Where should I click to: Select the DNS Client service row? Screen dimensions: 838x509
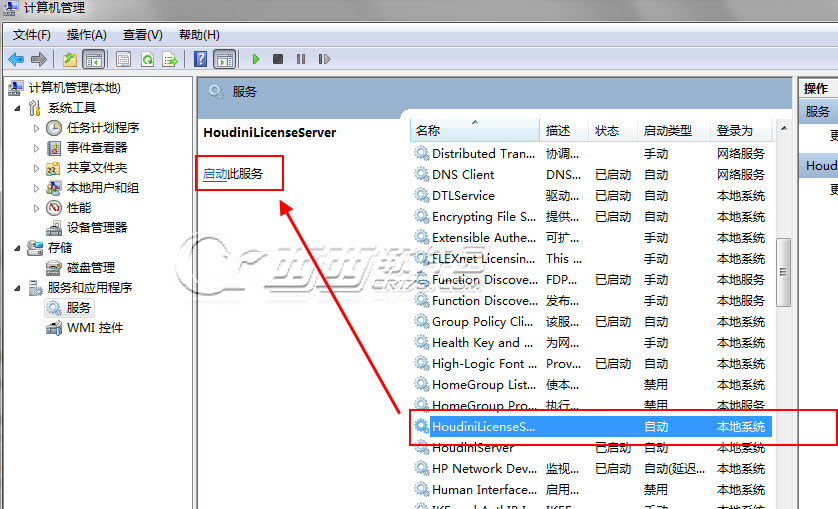click(x=592, y=174)
